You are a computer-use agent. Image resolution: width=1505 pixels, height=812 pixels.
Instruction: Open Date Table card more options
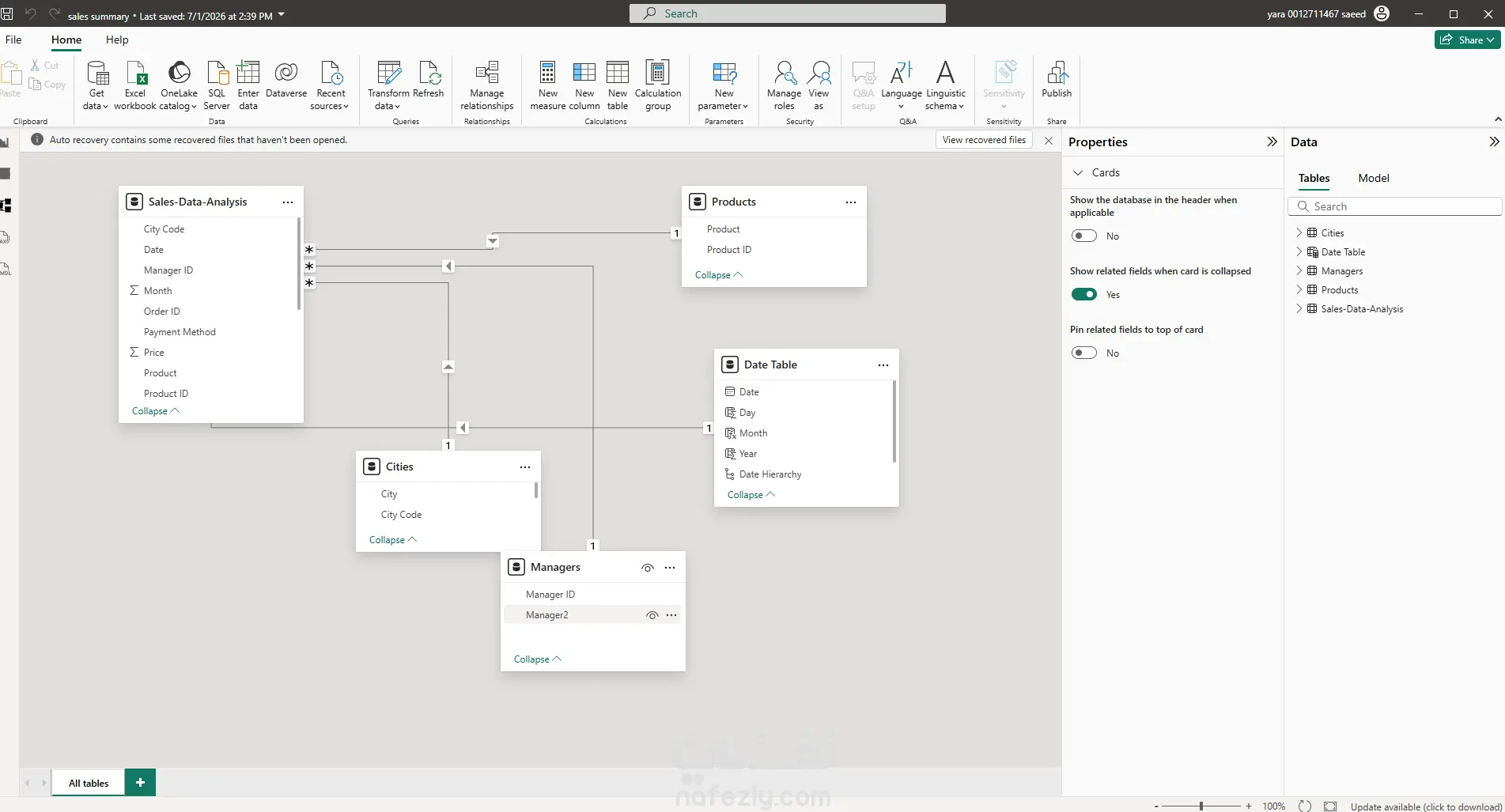[x=883, y=365]
